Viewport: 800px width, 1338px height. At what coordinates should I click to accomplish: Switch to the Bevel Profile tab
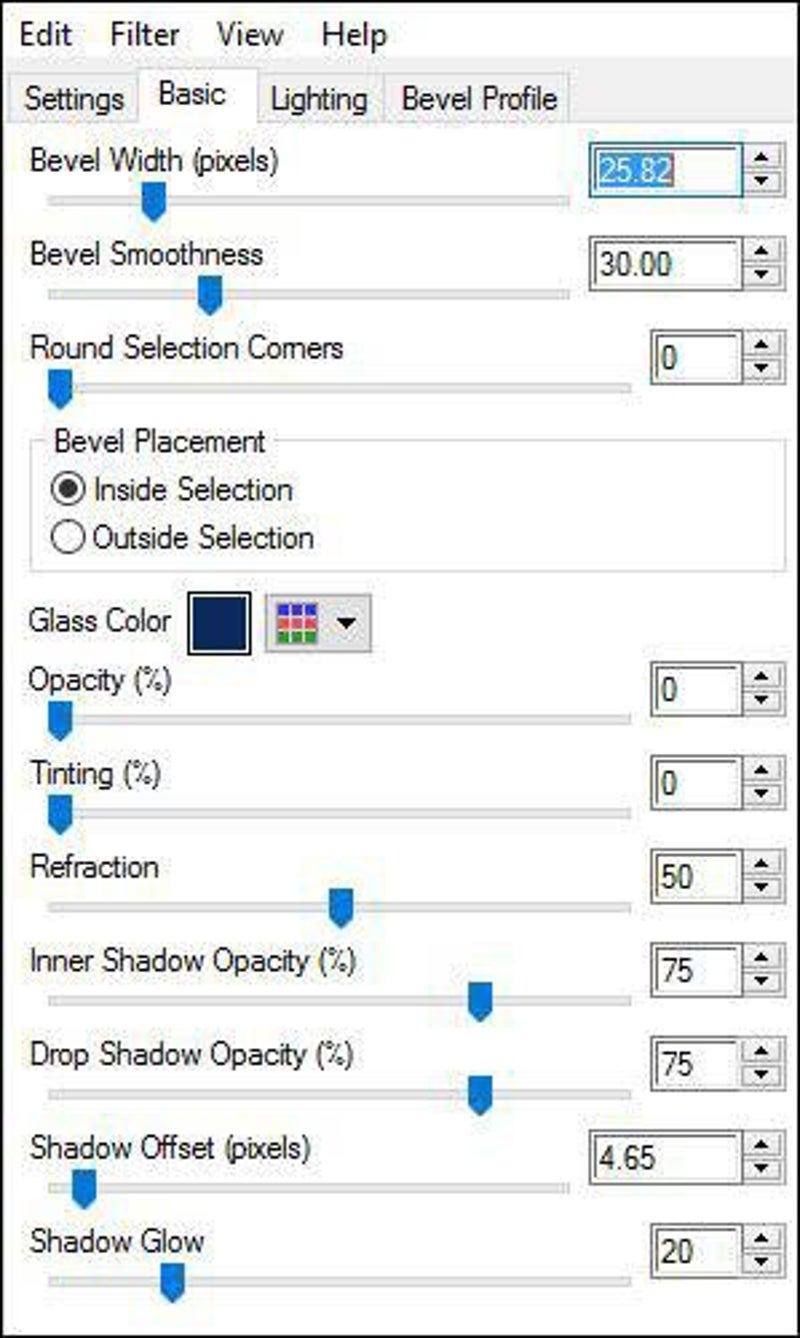479,100
